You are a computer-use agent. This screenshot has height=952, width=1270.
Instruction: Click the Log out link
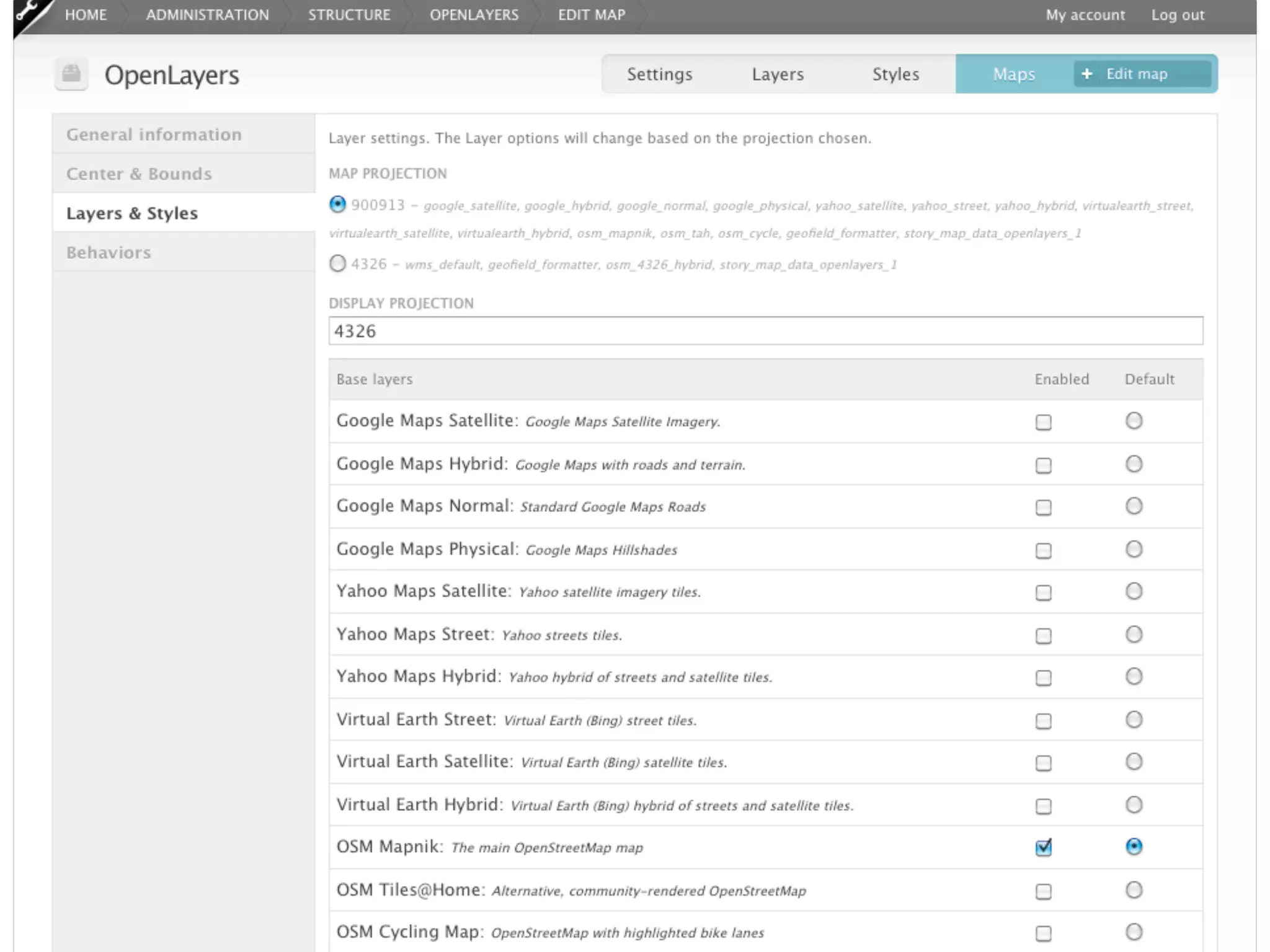(1178, 15)
